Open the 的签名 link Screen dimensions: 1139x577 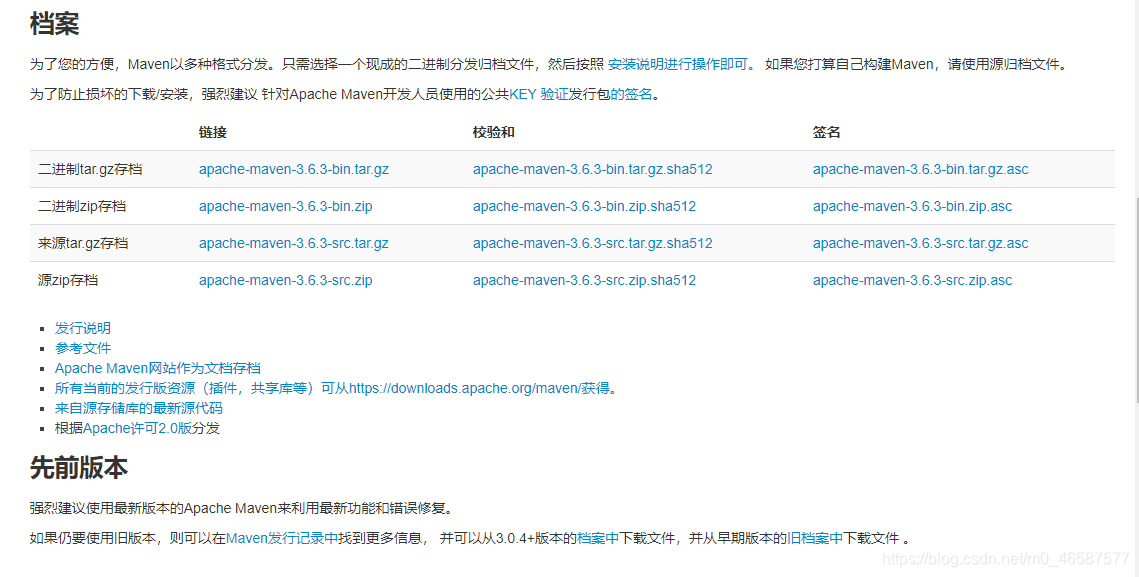pos(631,94)
